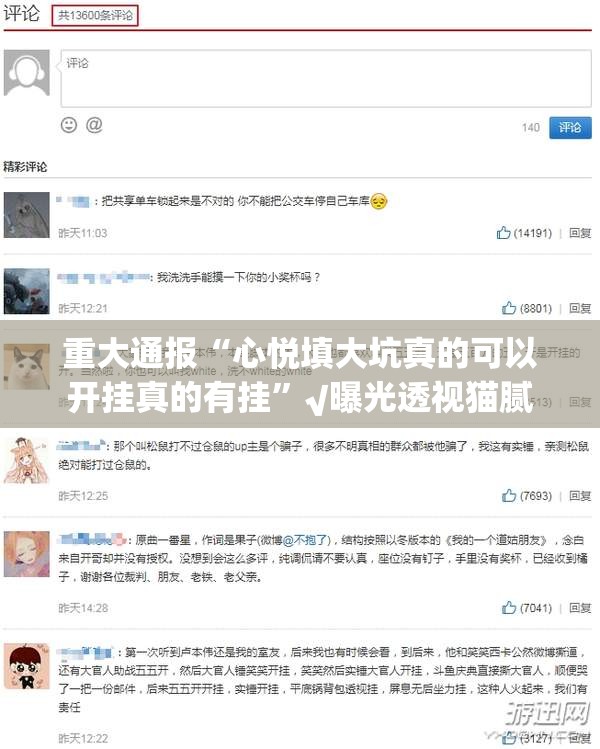Image resolution: width=600 pixels, height=749 pixels.
Task: Focus the 评论 comment text box
Action: pos(326,78)
